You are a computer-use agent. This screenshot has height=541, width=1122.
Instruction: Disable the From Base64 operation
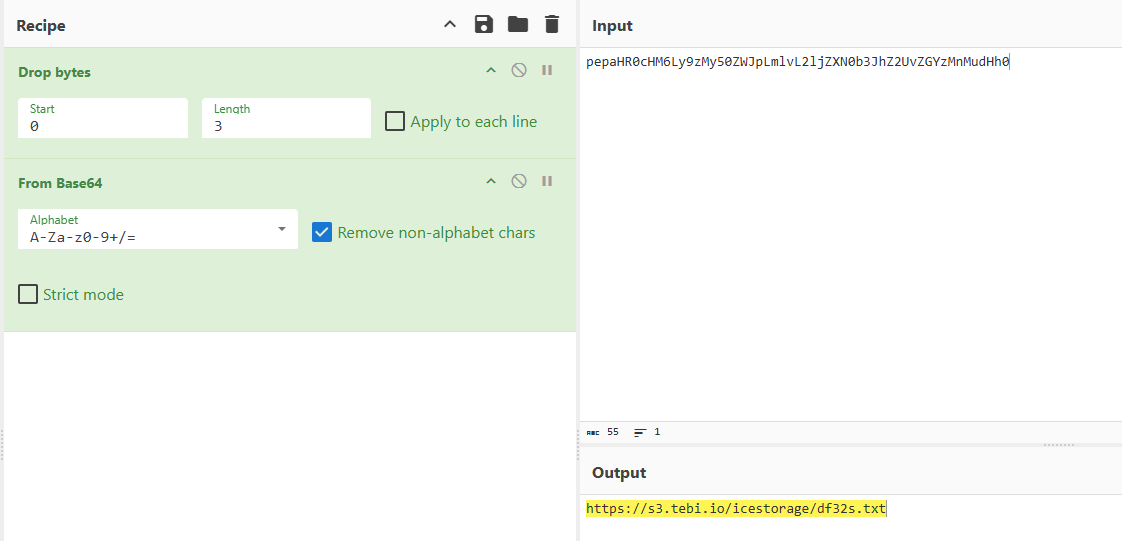pos(519,181)
